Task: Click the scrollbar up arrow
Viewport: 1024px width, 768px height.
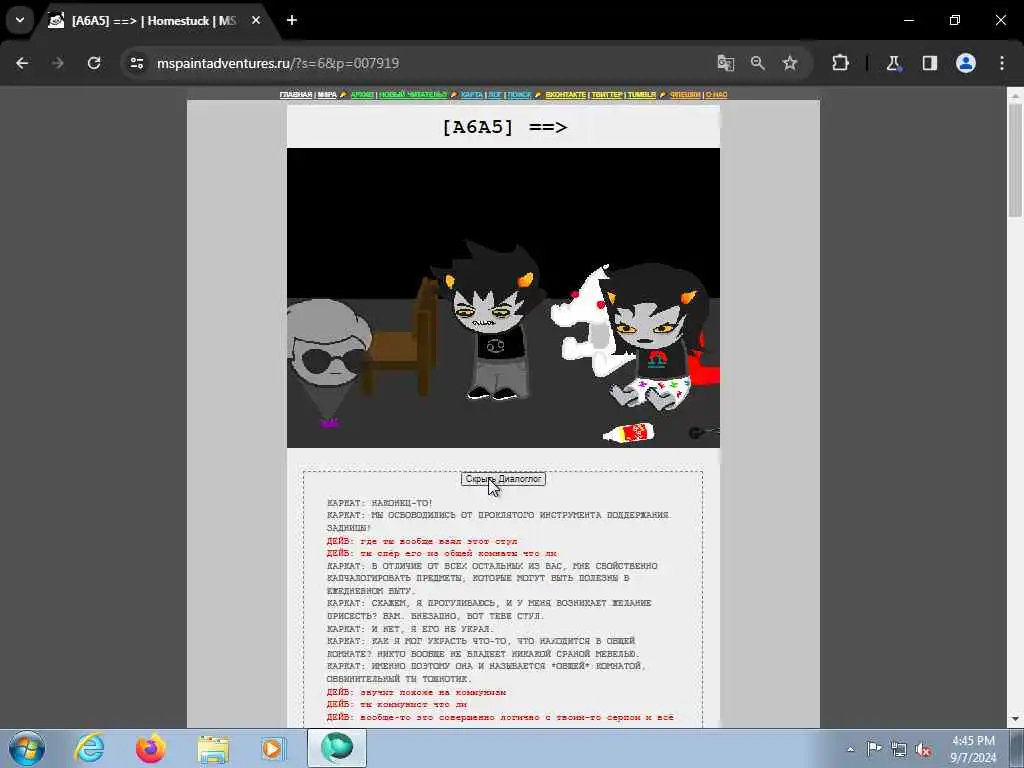Action: point(1015,95)
